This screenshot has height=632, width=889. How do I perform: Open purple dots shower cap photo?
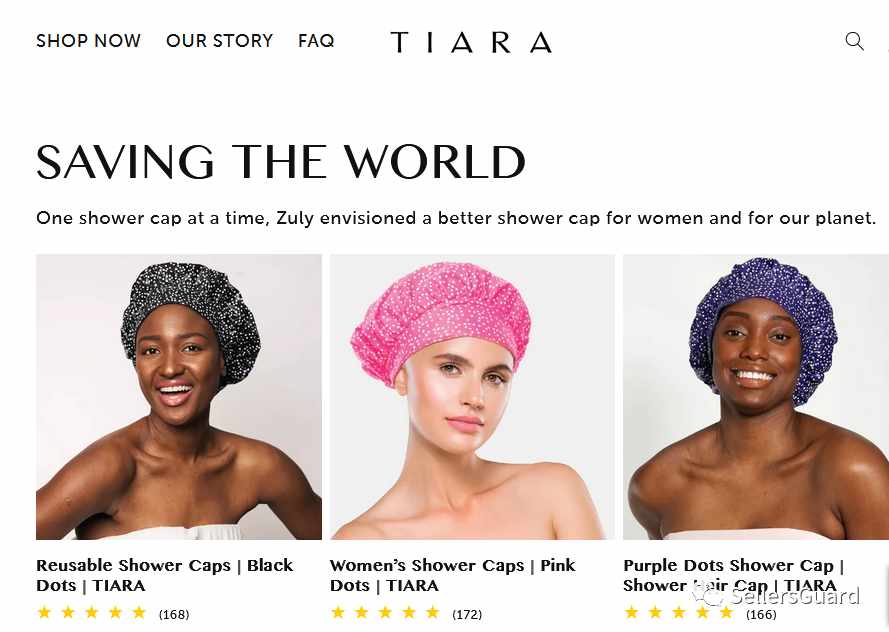point(756,397)
